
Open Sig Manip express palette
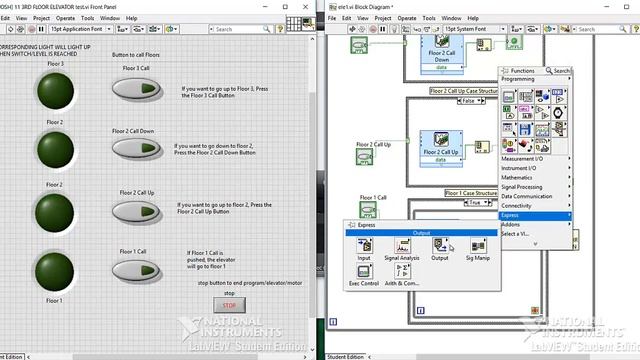tap(478, 249)
